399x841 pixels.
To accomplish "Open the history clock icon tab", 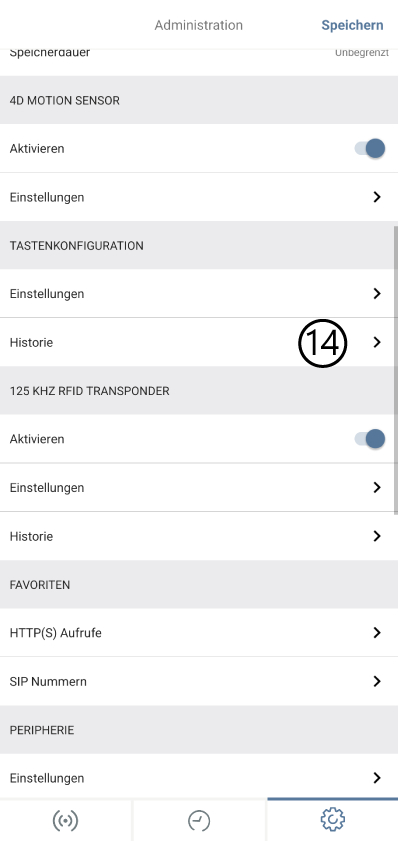I will [199, 820].
